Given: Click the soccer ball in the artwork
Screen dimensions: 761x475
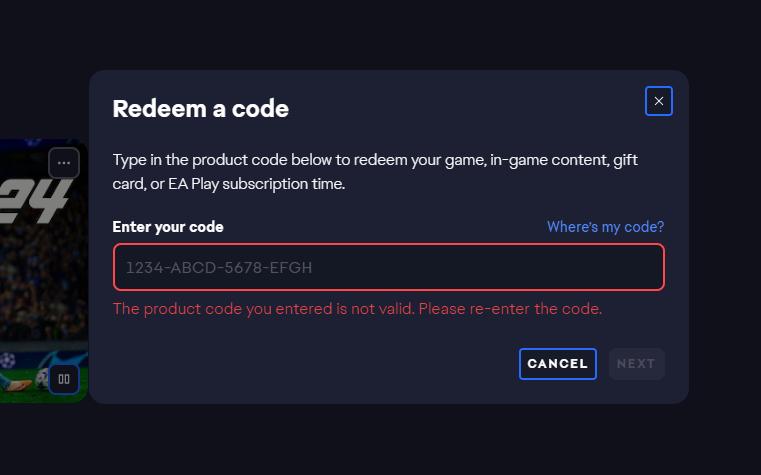Looking at the screenshot, I should [42, 379].
